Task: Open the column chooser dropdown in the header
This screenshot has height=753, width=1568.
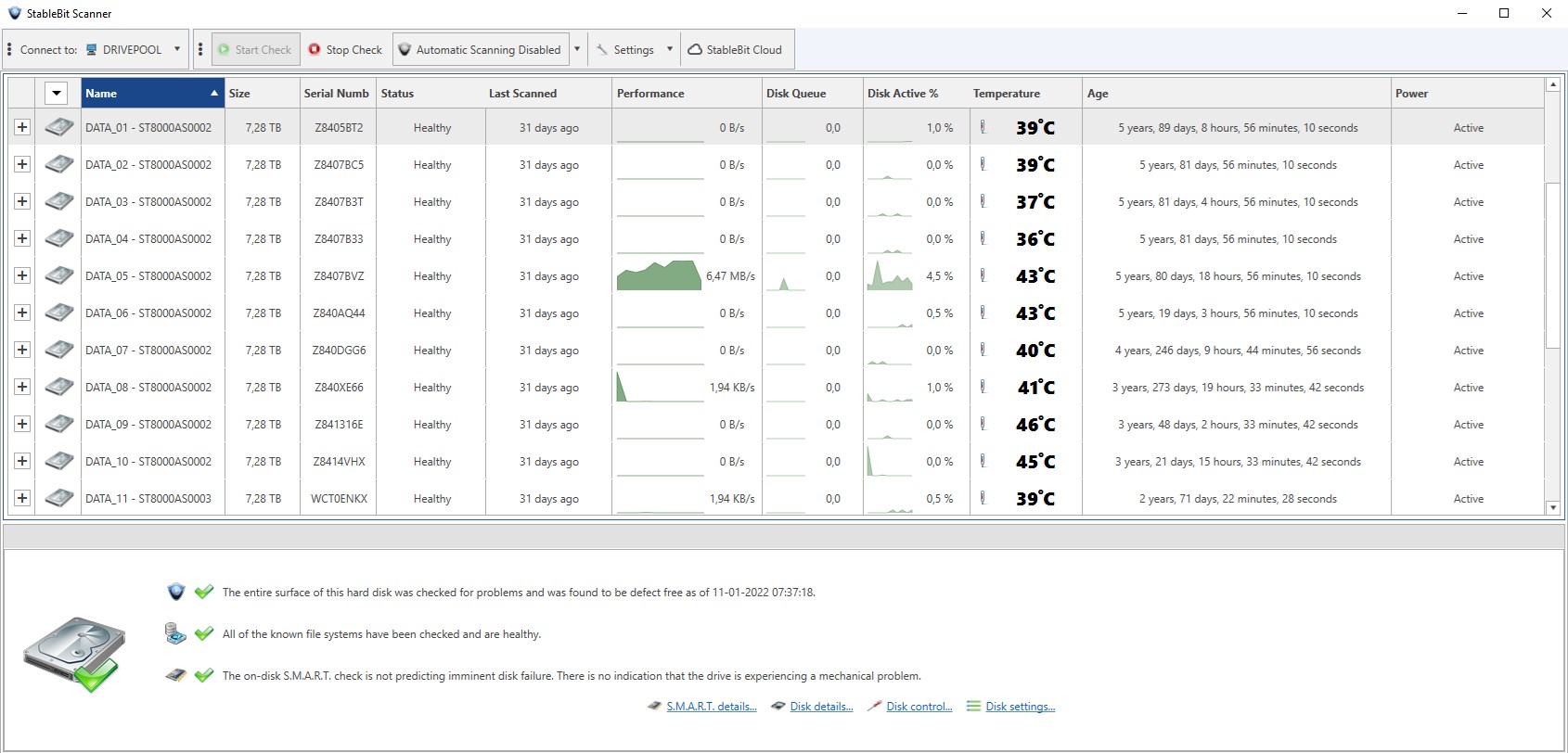Action: 57,93
